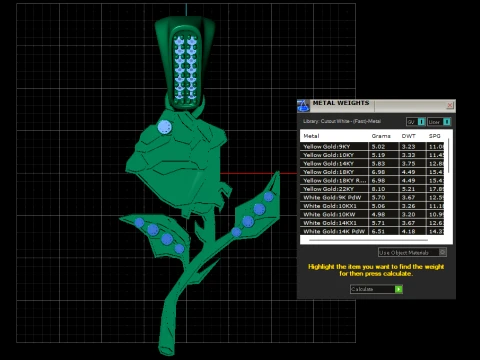This screenshot has width=480, height=360.
Task: Toggle the User library switch
Action: pos(447,122)
